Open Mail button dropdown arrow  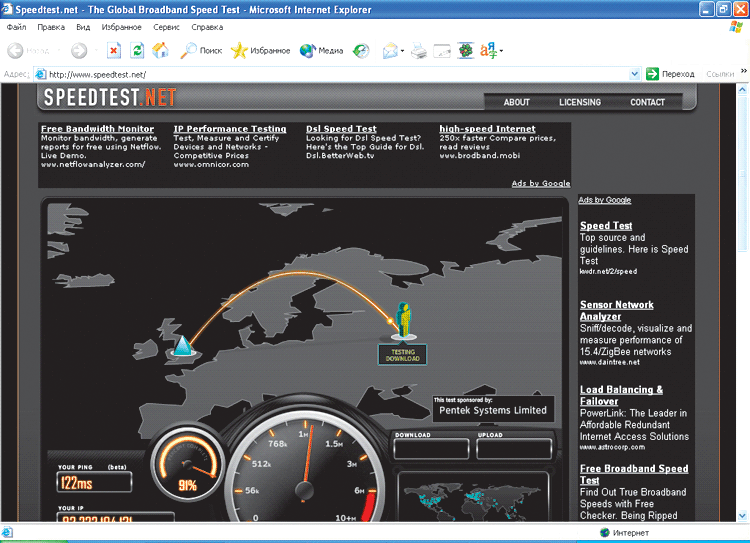402,50
